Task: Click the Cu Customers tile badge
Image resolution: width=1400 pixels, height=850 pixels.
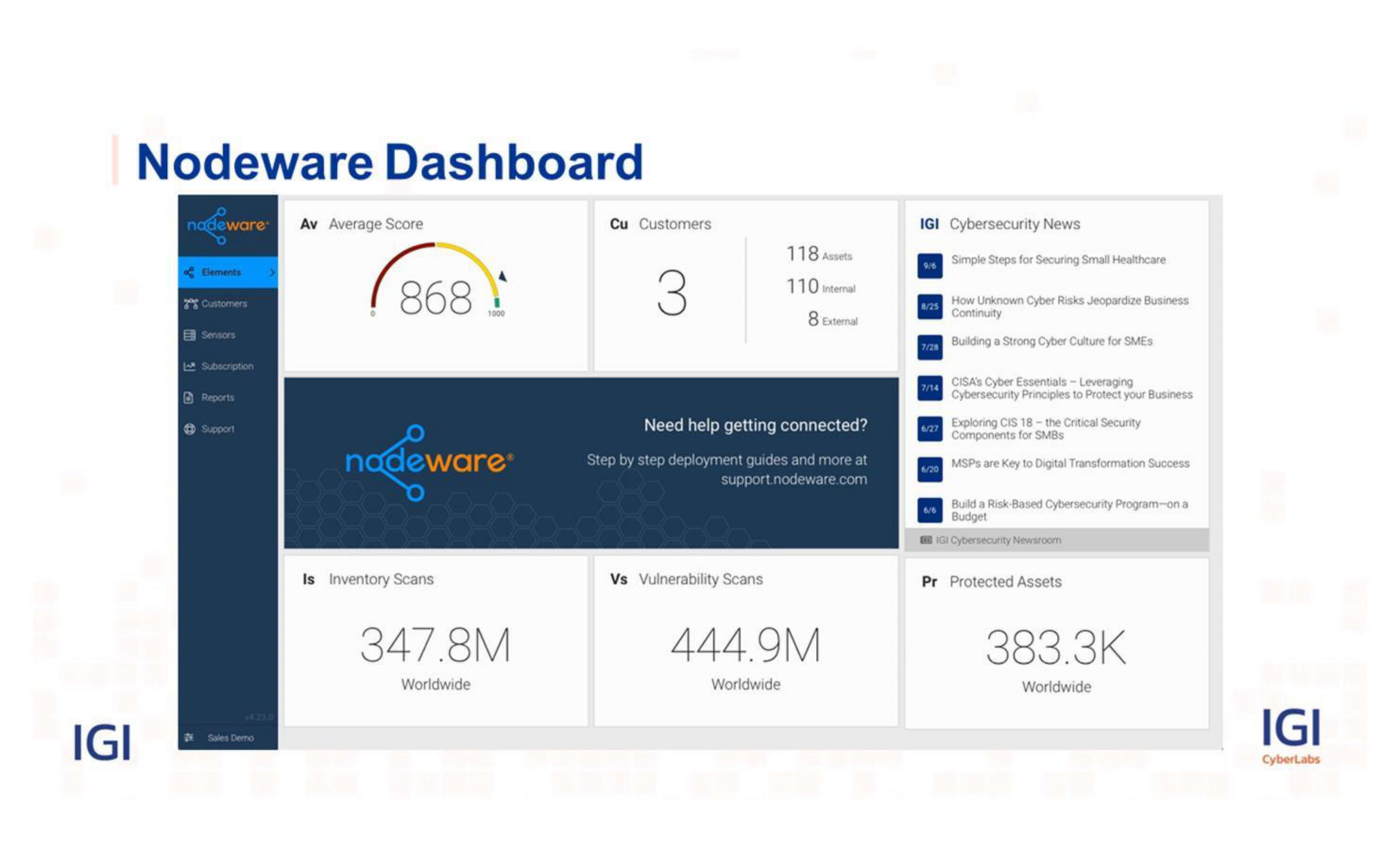Action: (x=619, y=224)
